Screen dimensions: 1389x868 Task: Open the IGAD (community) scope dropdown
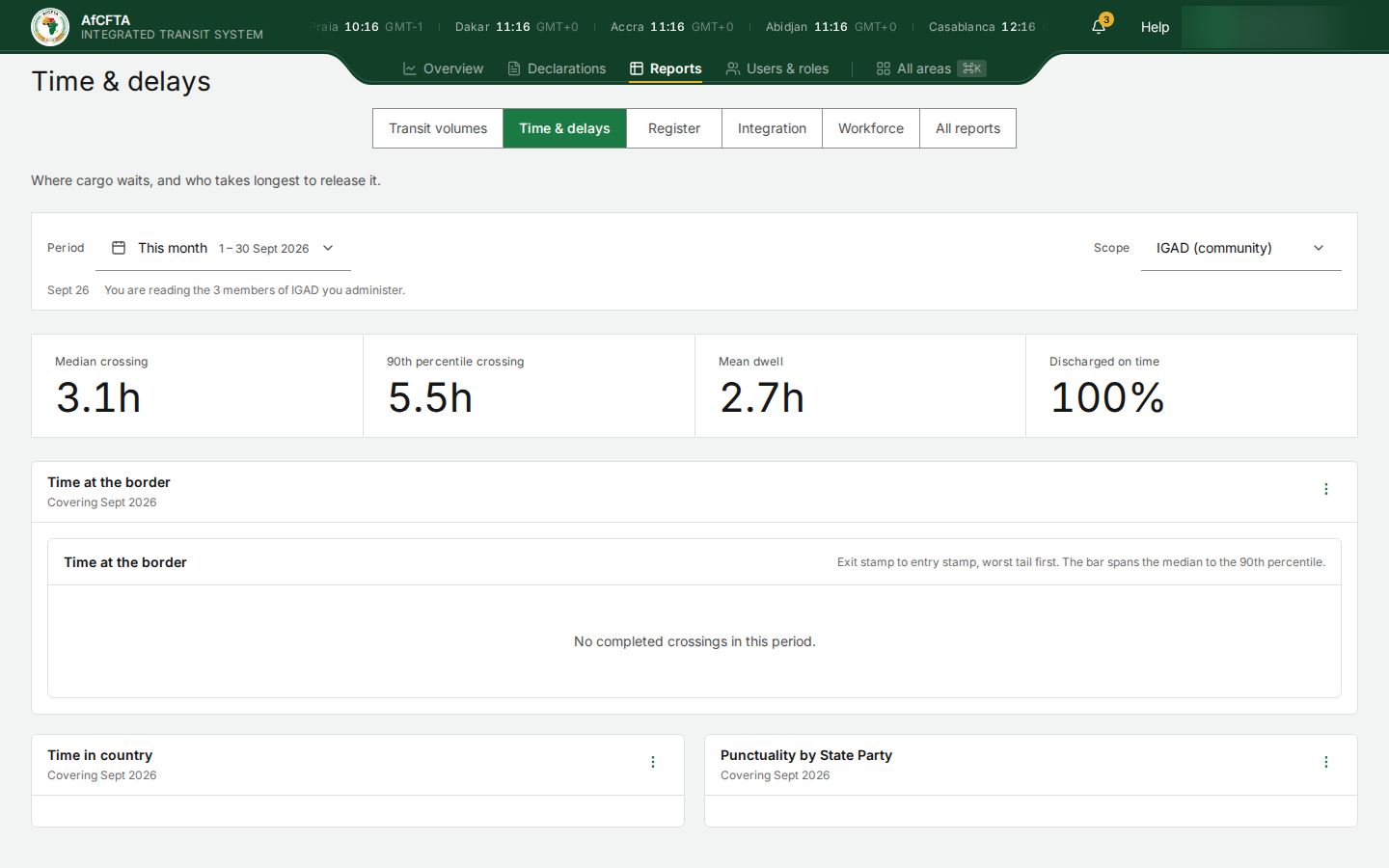[x=1240, y=248]
